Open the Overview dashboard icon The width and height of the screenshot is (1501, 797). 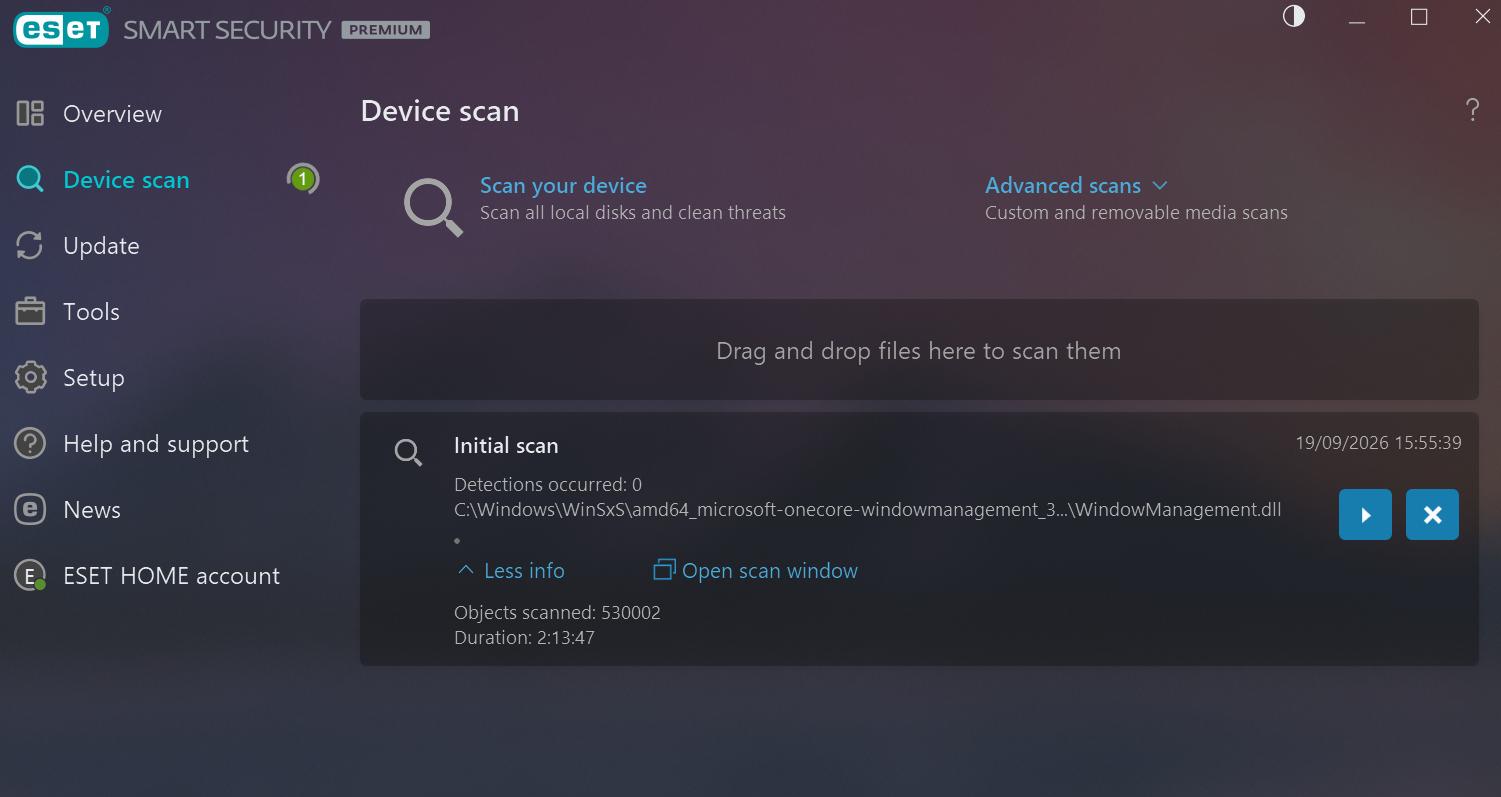coord(30,114)
